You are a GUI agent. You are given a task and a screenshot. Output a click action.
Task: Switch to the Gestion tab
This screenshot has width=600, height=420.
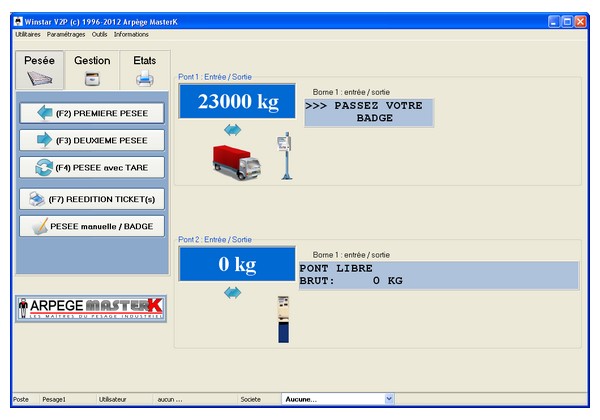click(x=92, y=70)
